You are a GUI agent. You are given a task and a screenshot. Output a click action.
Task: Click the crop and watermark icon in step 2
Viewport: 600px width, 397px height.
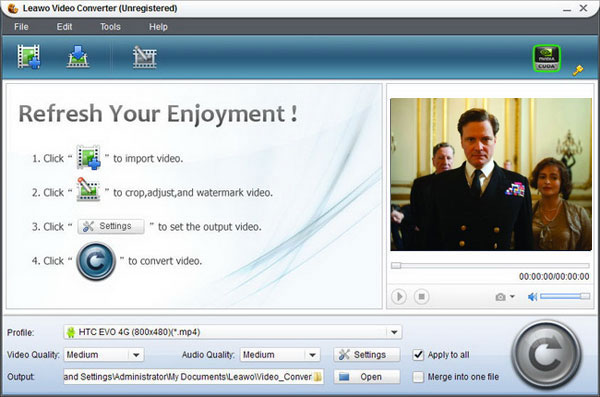click(88, 189)
